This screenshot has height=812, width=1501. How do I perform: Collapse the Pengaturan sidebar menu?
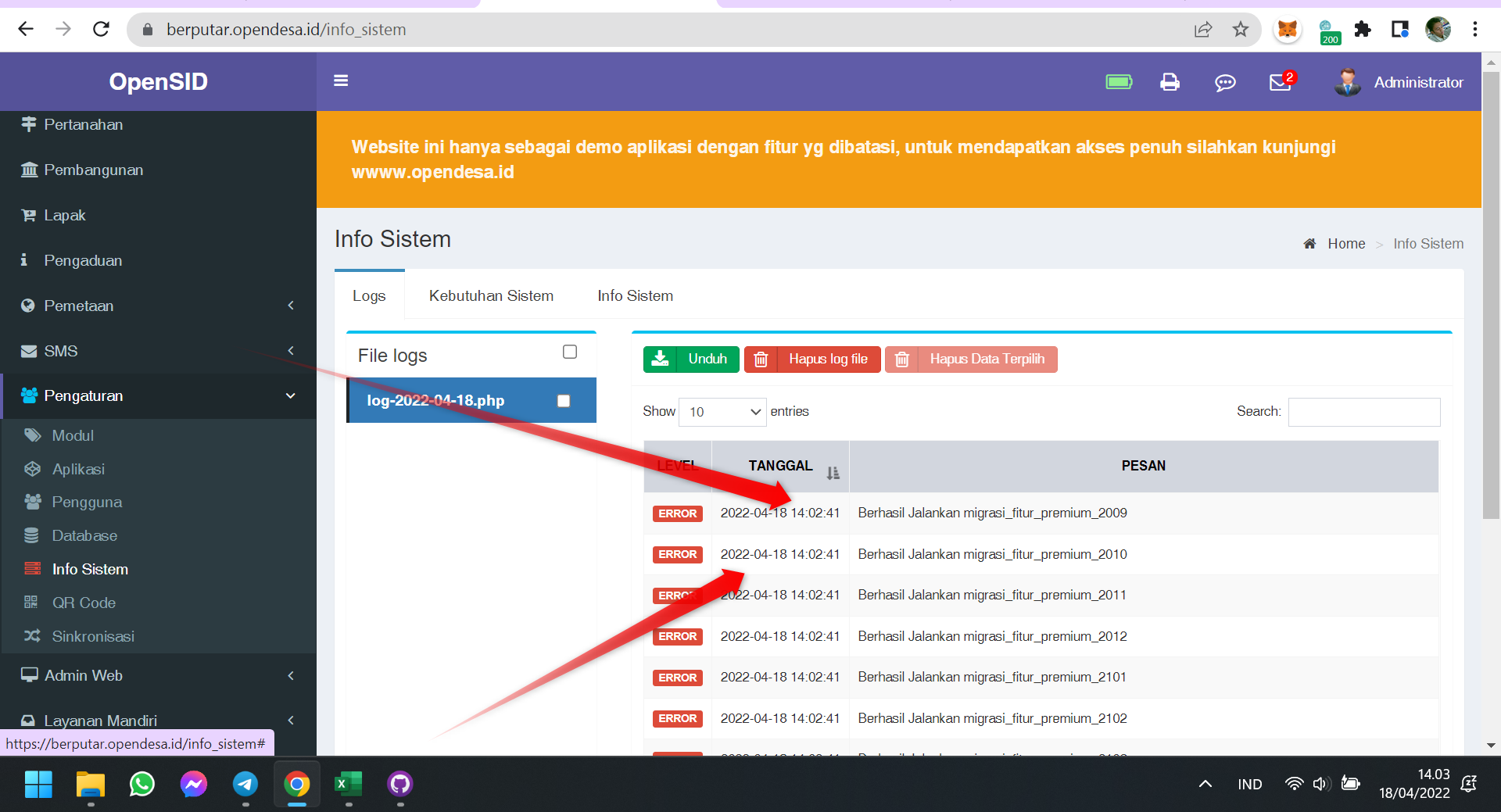point(158,395)
